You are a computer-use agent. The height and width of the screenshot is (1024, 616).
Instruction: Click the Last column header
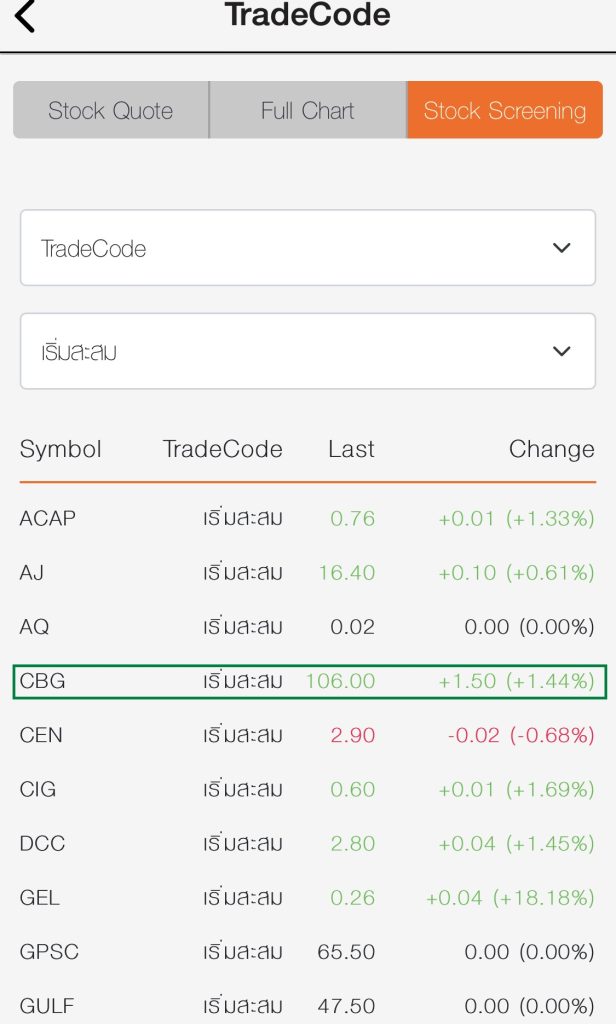[x=351, y=449]
